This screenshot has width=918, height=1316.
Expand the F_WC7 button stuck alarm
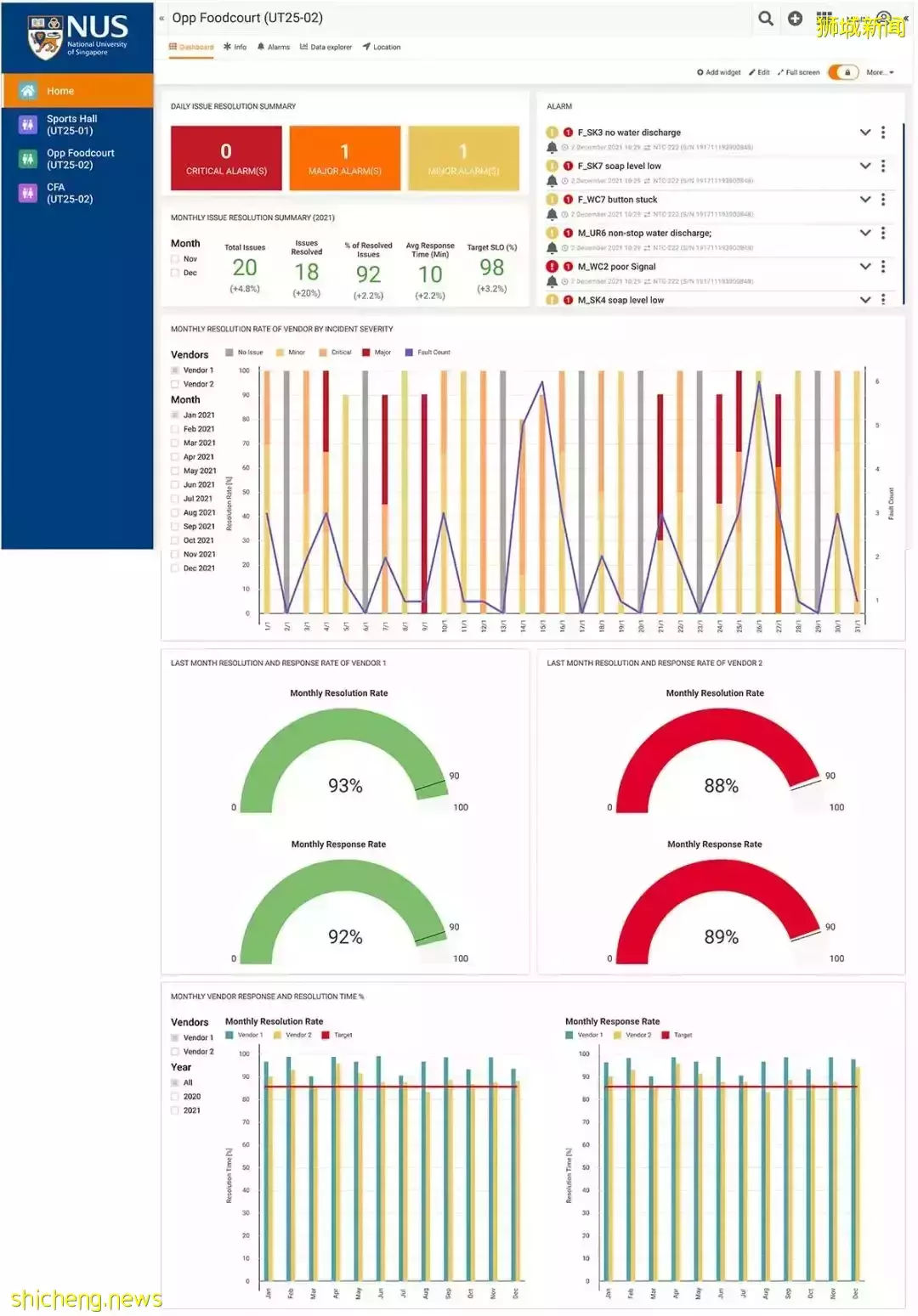(865, 200)
